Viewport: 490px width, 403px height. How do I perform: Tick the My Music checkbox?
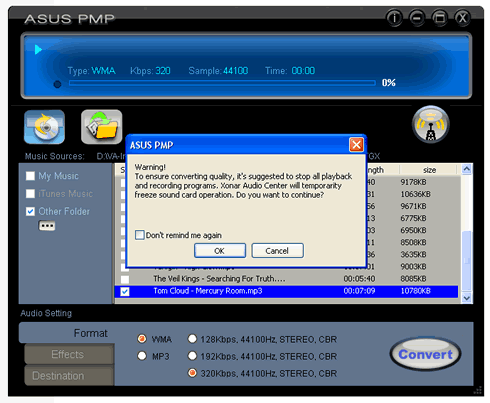(x=30, y=176)
